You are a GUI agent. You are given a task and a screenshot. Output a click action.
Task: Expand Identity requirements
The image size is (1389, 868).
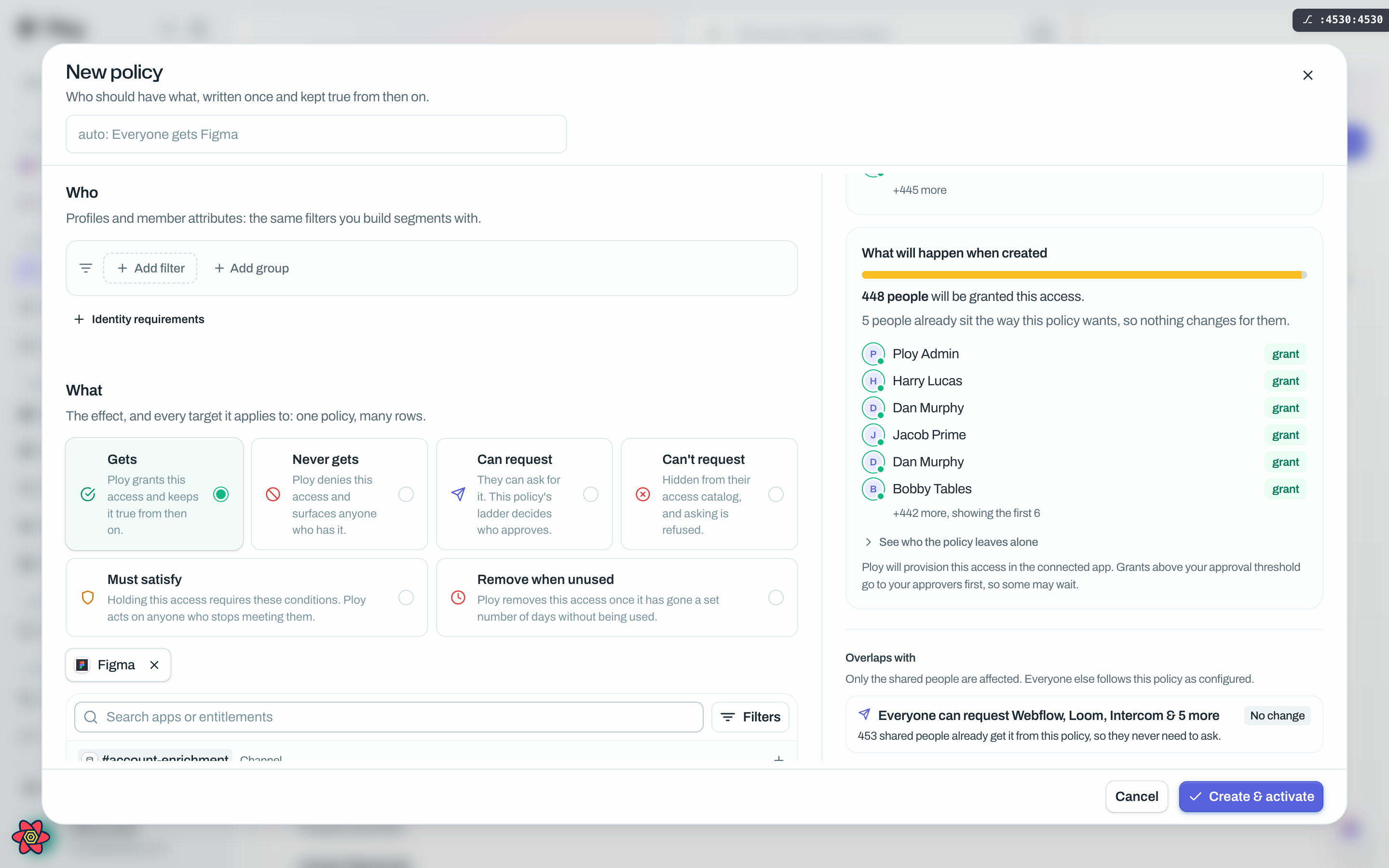click(x=139, y=319)
